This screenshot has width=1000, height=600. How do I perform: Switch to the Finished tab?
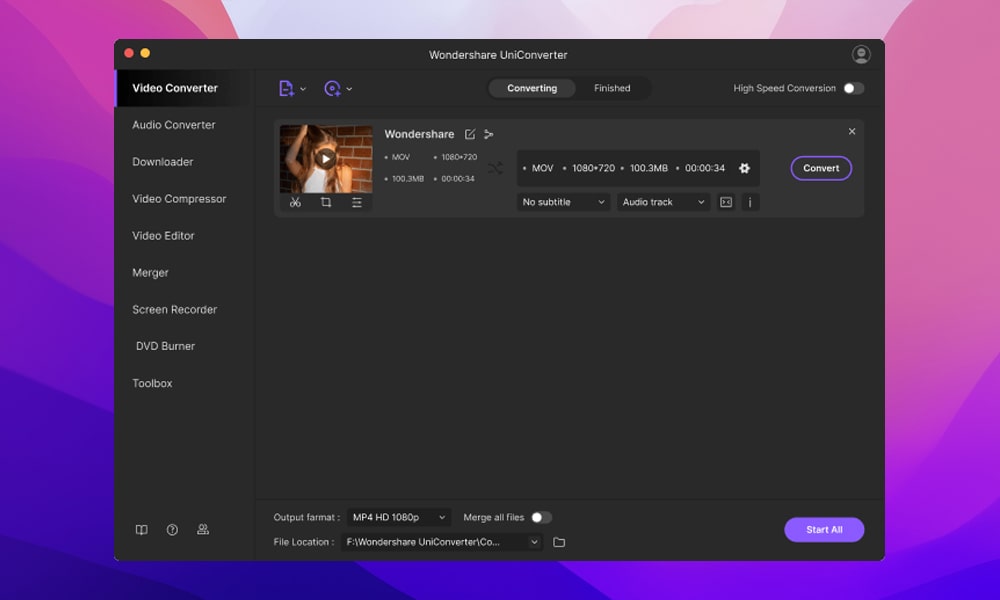613,88
